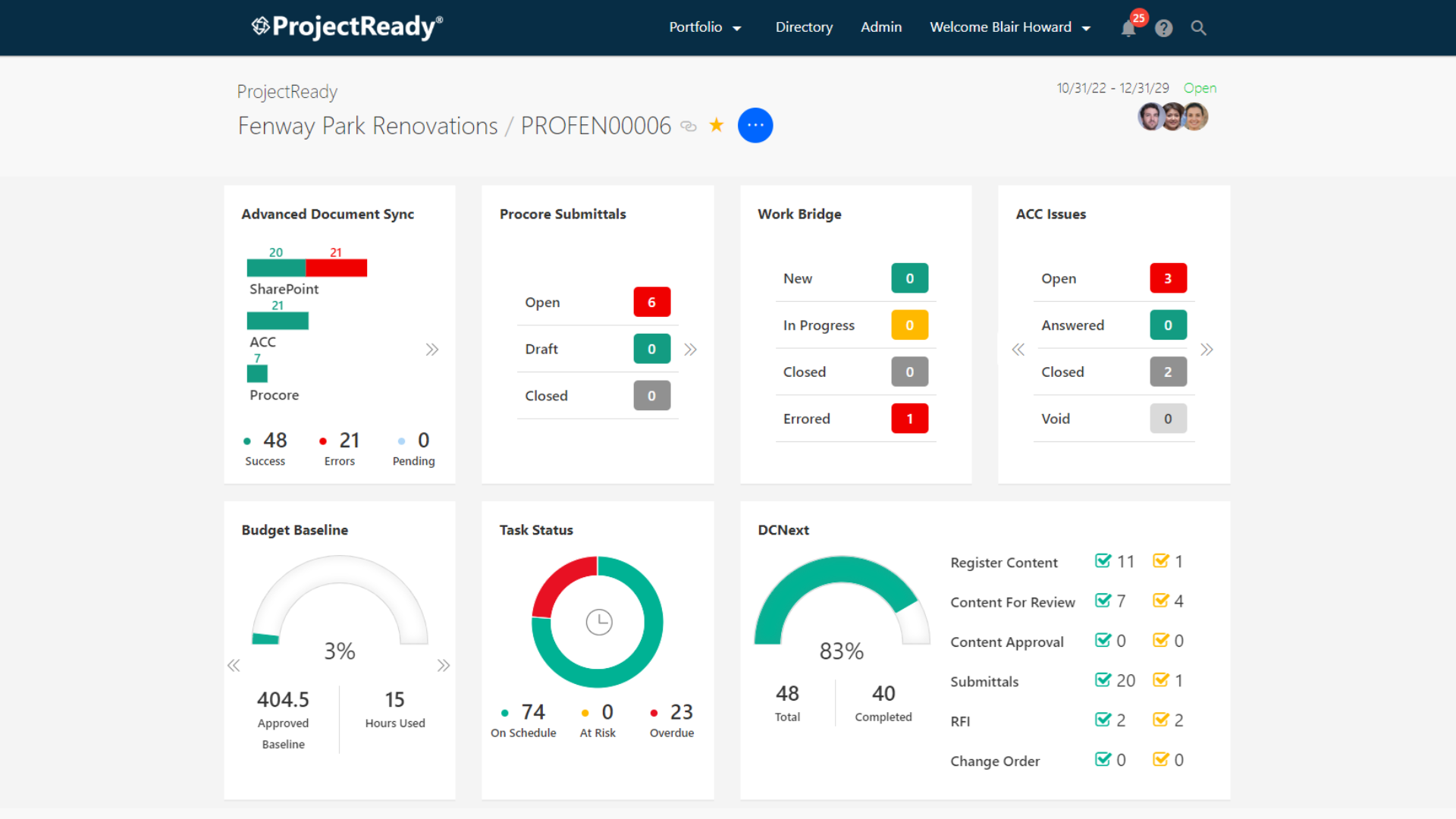Screen dimensions: 1456x819
Task: Click the link icon beside PROFEN00006
Action: tap(688, 126)
